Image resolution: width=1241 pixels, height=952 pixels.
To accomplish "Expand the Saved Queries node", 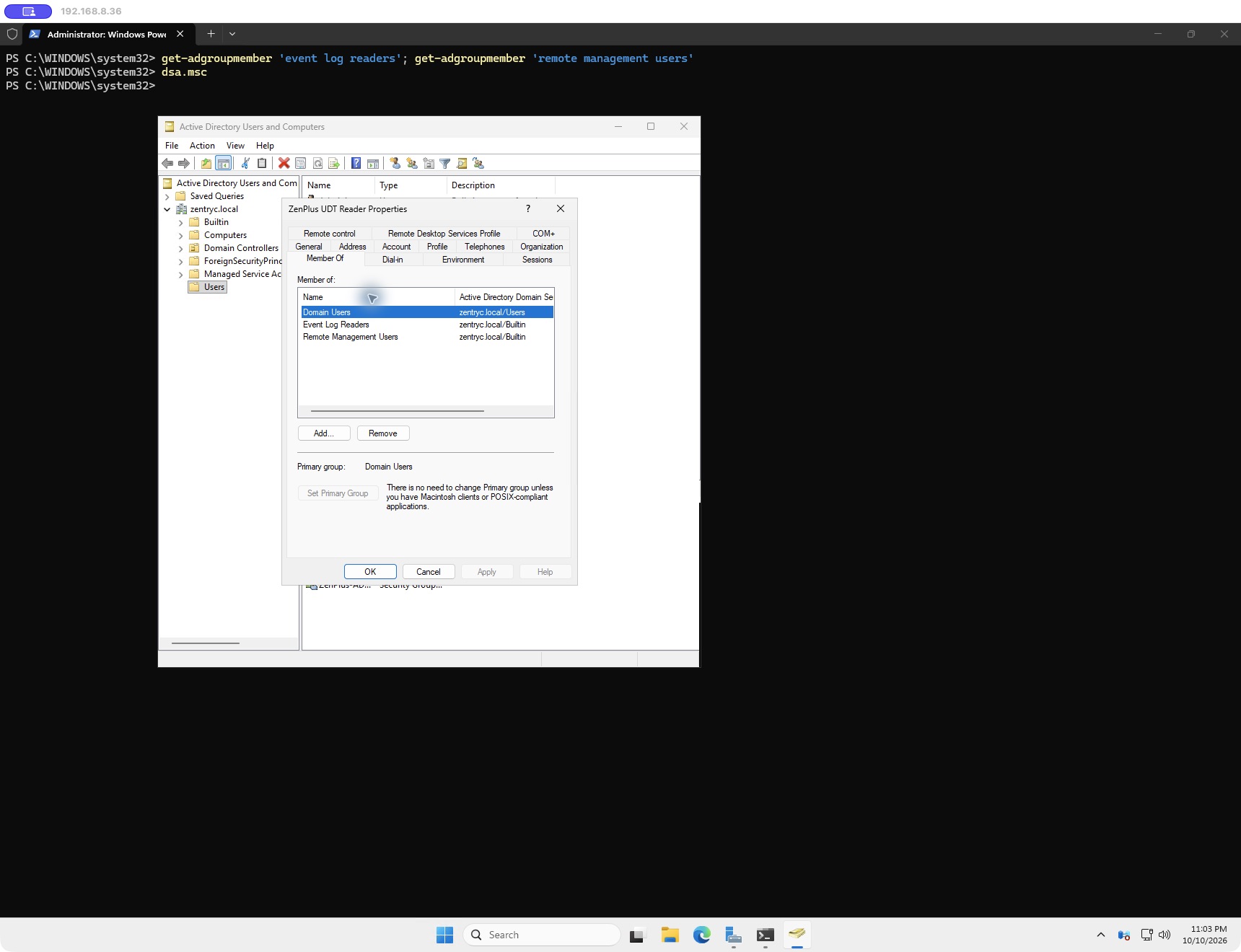I will (167, 197).
